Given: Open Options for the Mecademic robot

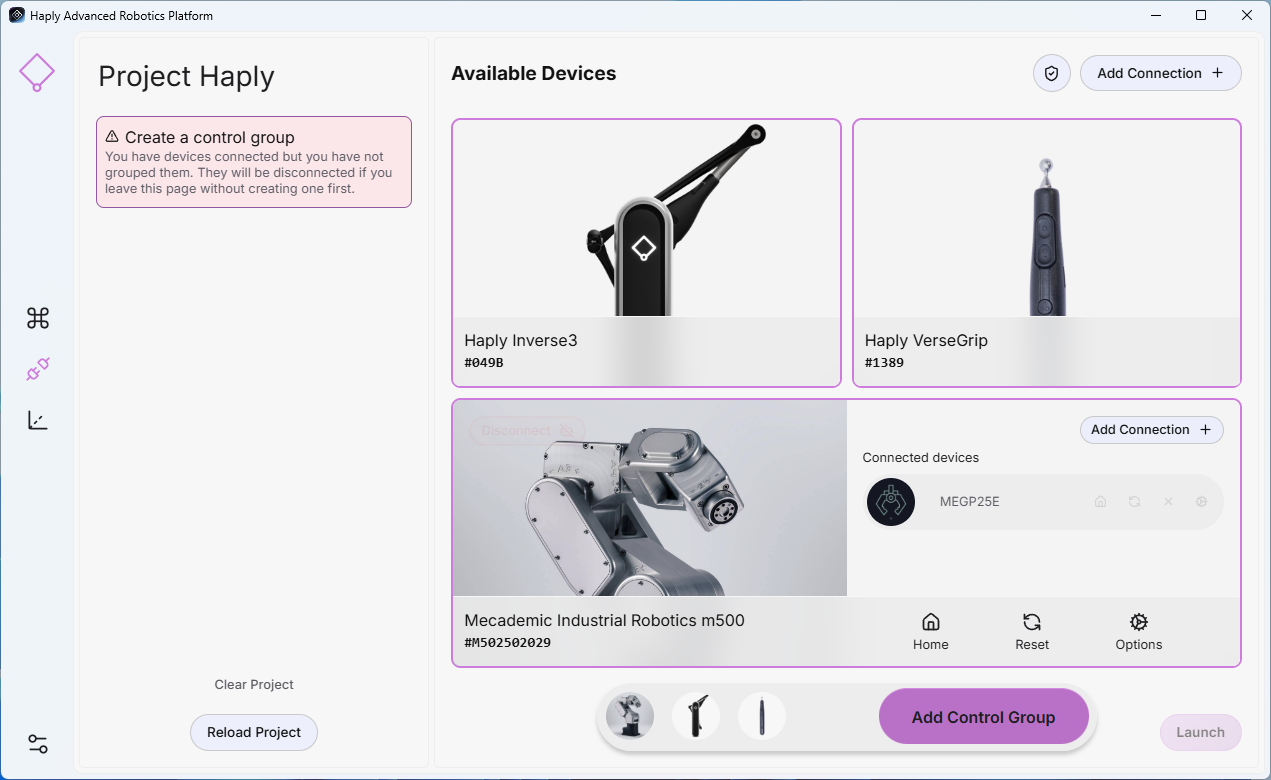Looking at the screenshot, I should [1139, 632].
